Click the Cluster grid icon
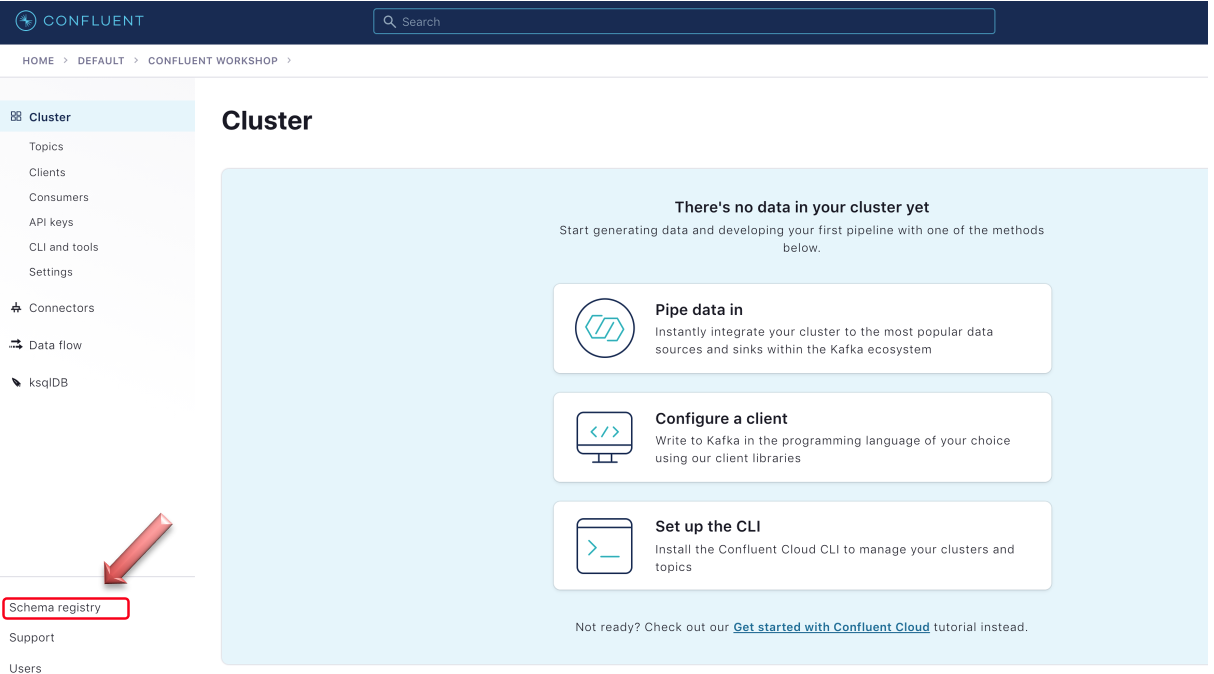The image size is (1214, 674). pyautogui.click(x=16, y=117)
